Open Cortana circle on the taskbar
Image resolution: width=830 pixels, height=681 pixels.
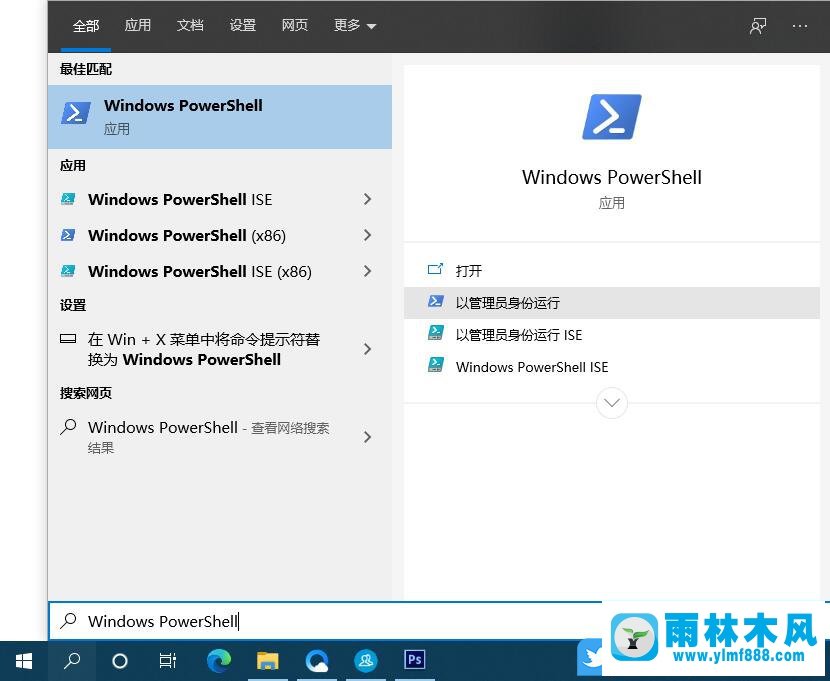[120, 660]
